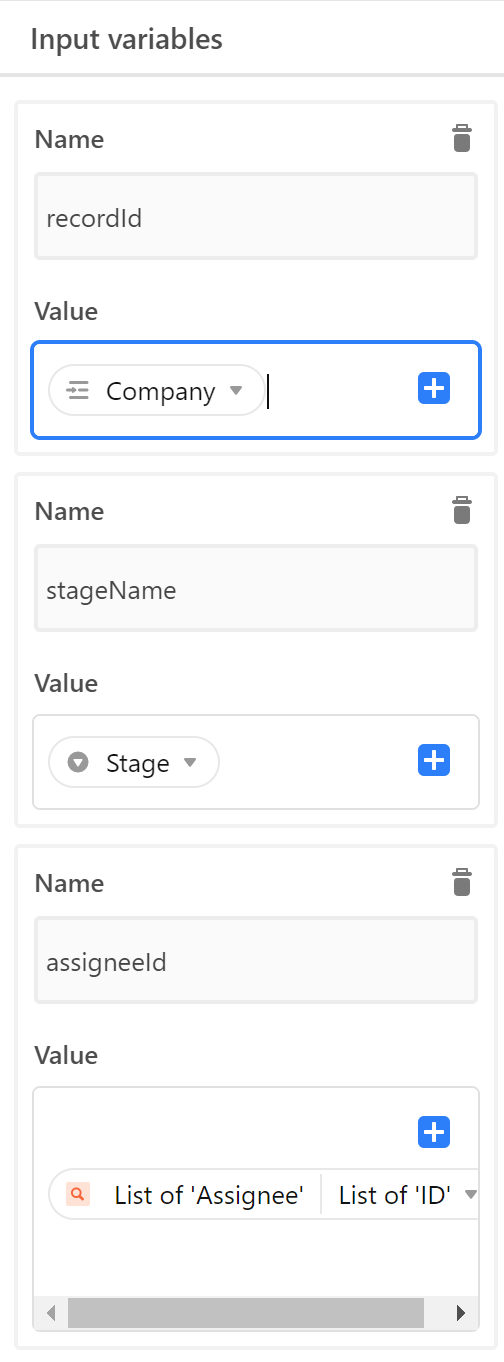The height and width of the screenshot is (1362, 504).
Task: Add a token to the stageName value
Action: 433,761
